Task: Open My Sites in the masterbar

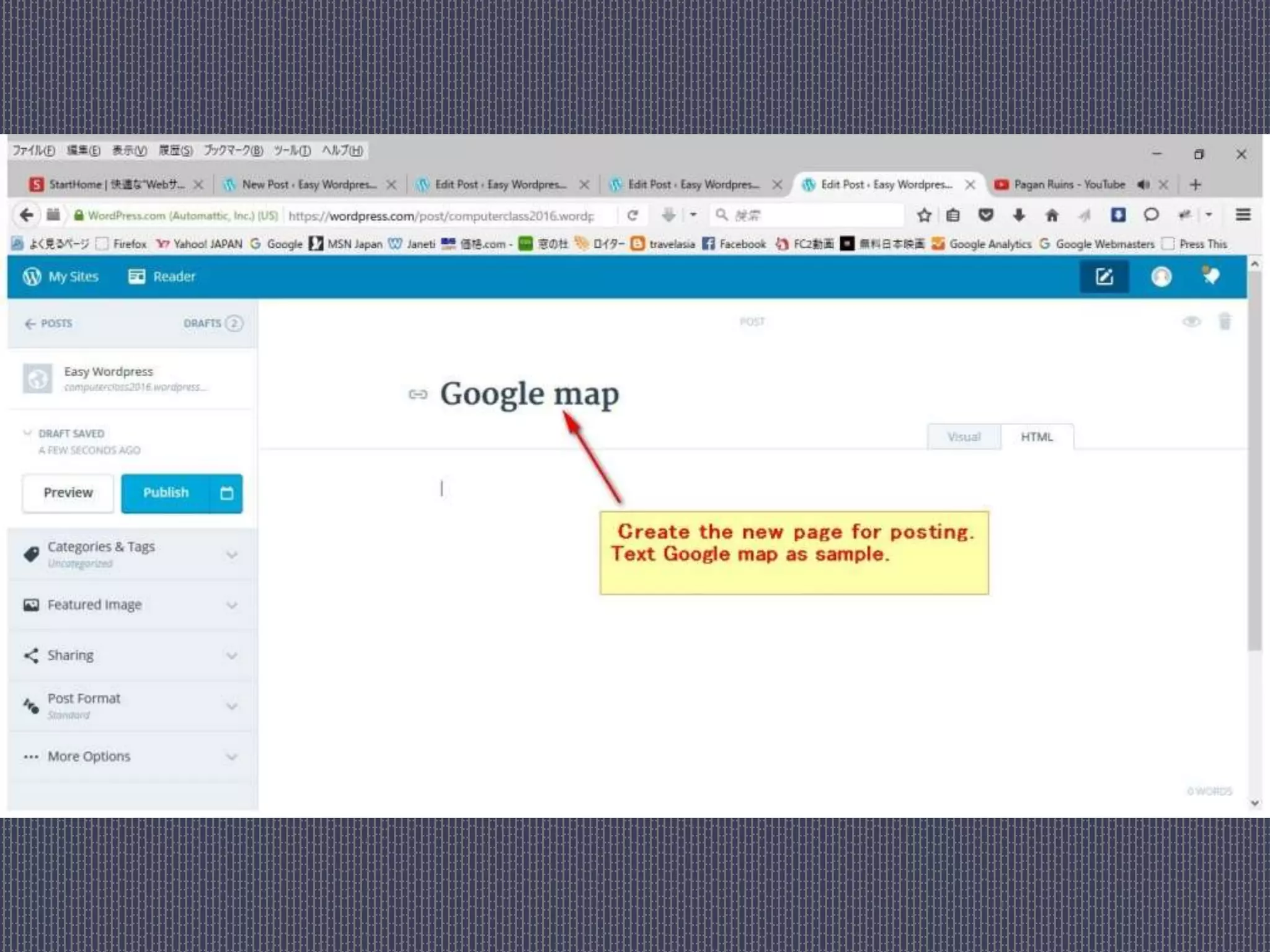Action: [x=61, y=276]
